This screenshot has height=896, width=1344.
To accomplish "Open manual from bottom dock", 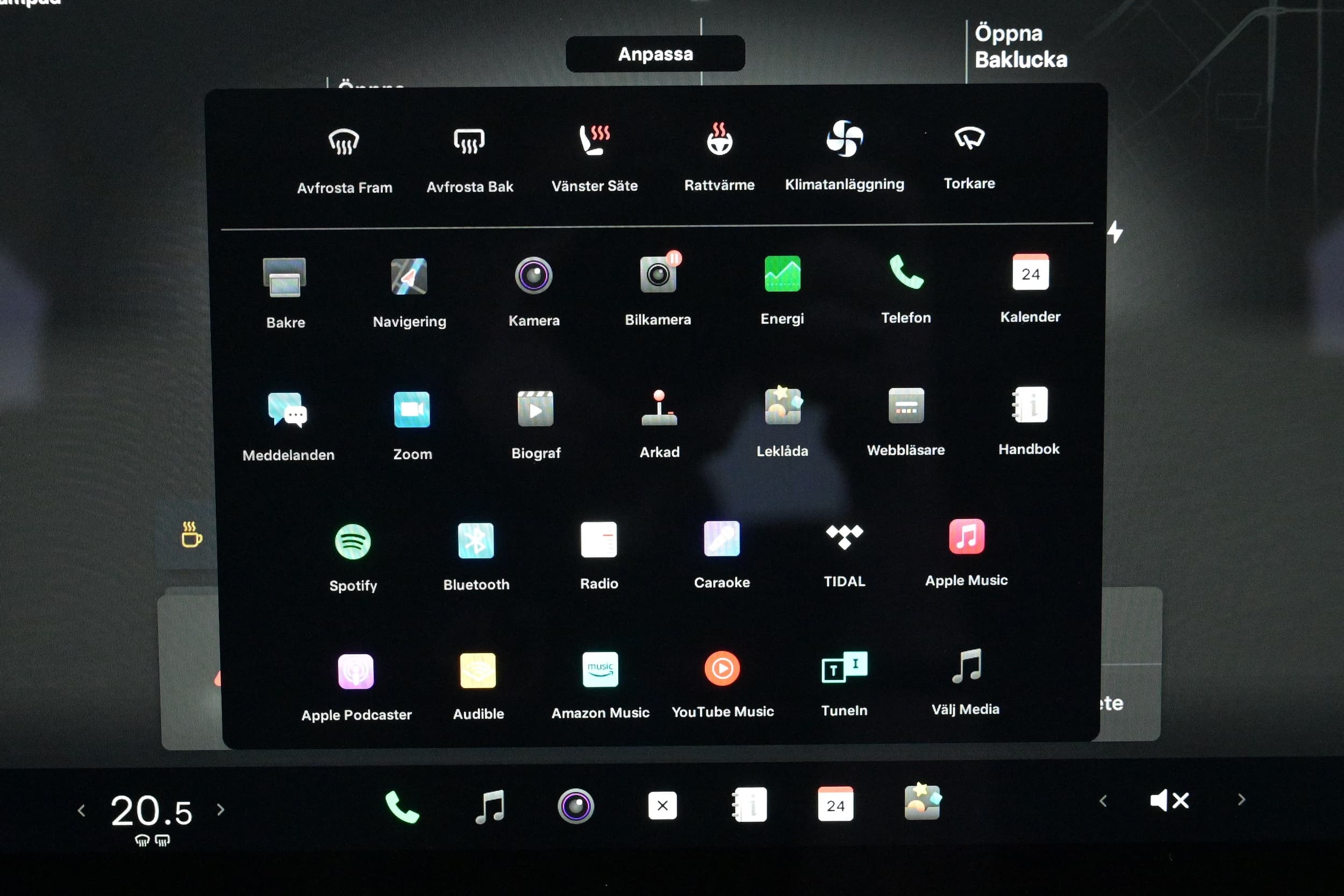I will click(749, 805).
